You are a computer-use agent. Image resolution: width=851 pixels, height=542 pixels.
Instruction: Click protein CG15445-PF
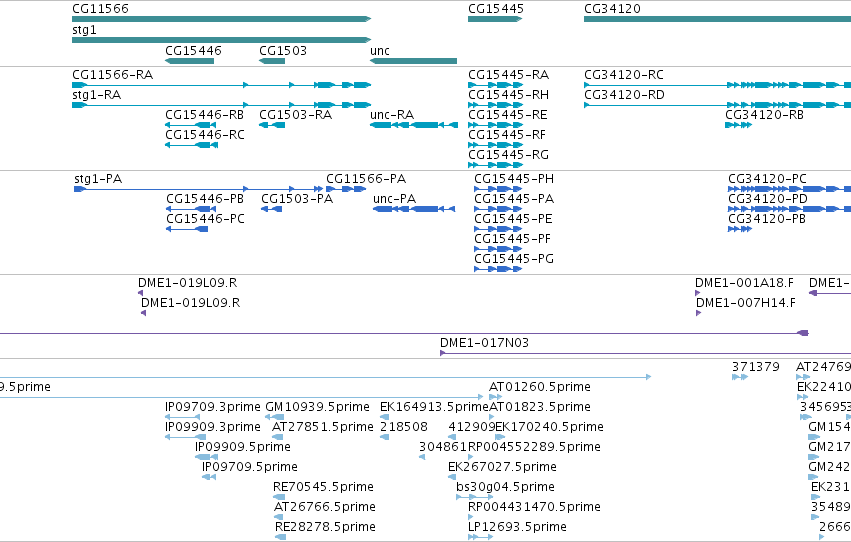coord(498,249)
